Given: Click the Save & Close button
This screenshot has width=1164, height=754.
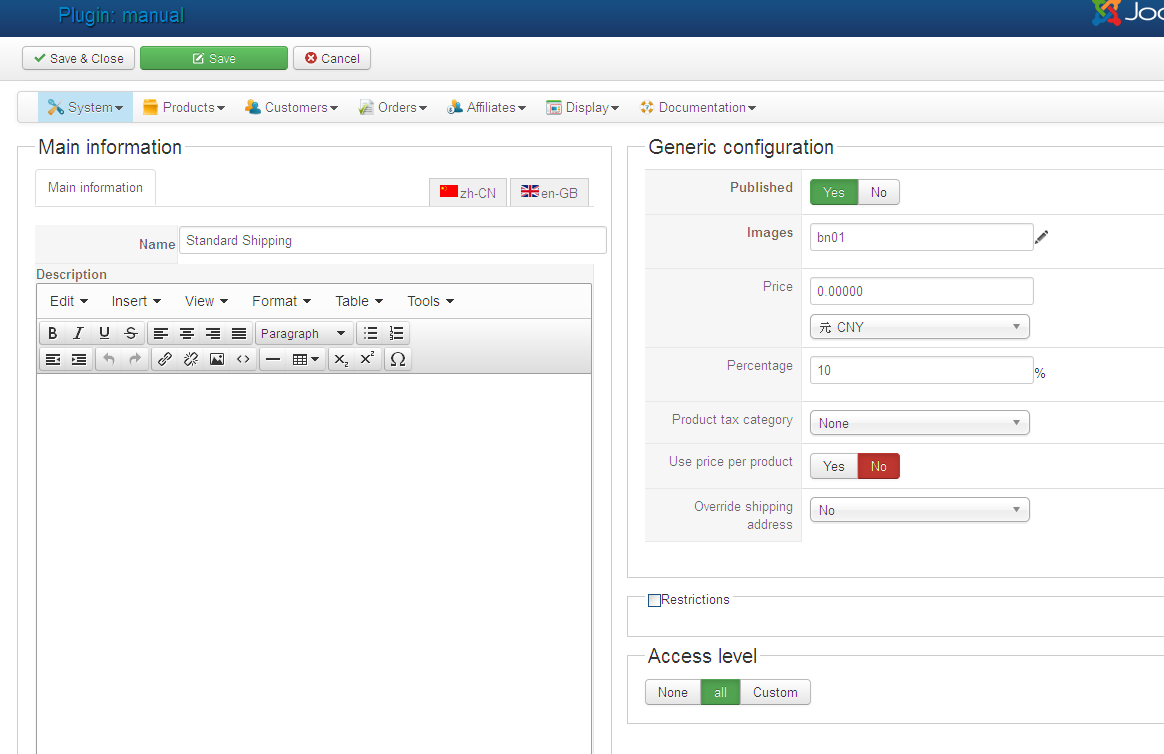Looking at the screenshot, I should [x=79, y=59].
